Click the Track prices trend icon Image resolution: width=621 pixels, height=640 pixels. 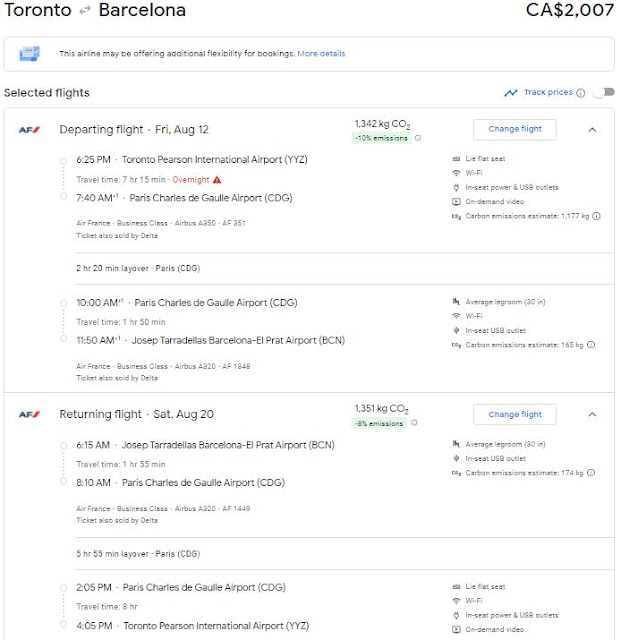click(x=511, y=93)
